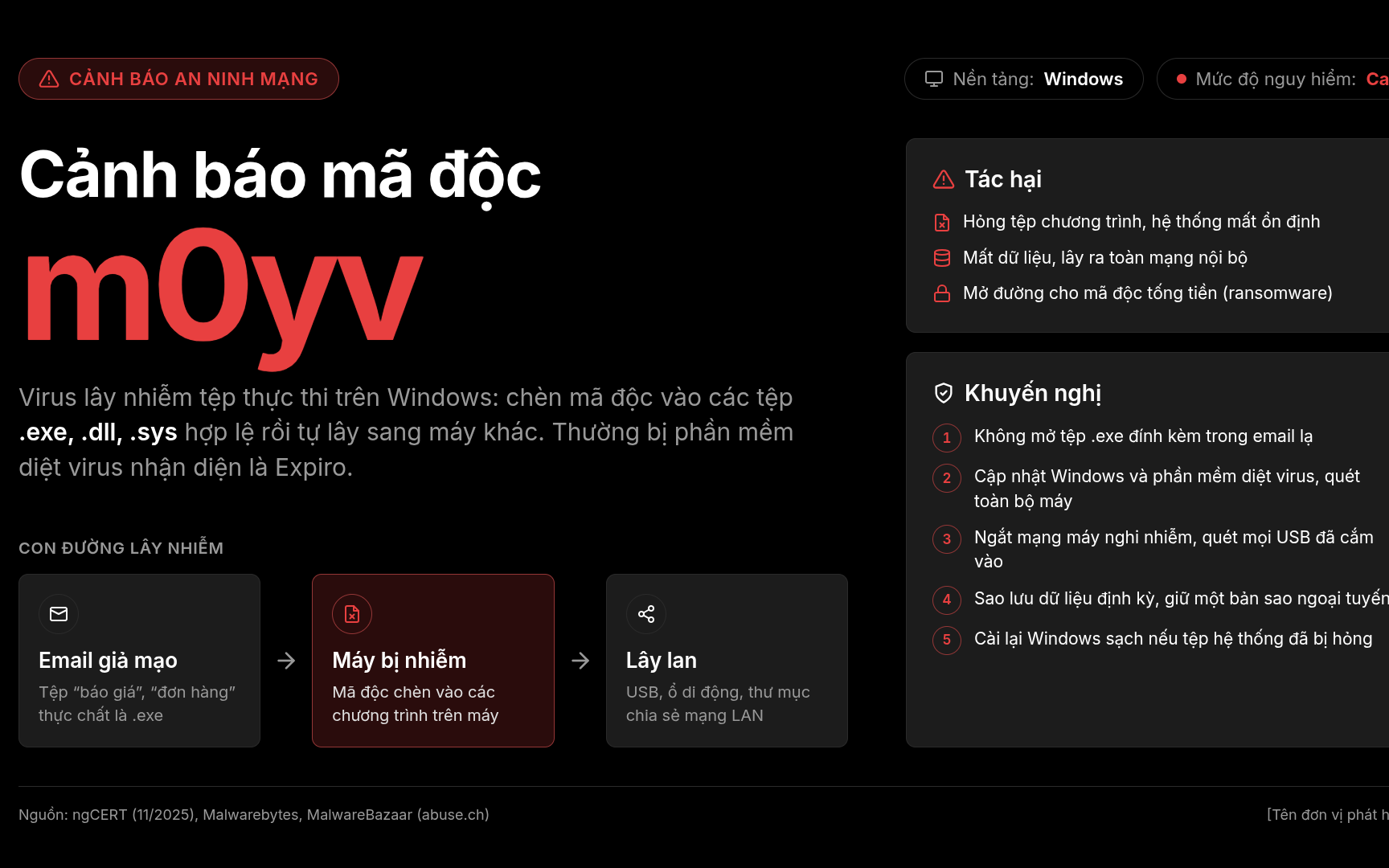Click the Khuyến nghị heading
This screenshot has height=868, width=1389.
pos(1033,393)
